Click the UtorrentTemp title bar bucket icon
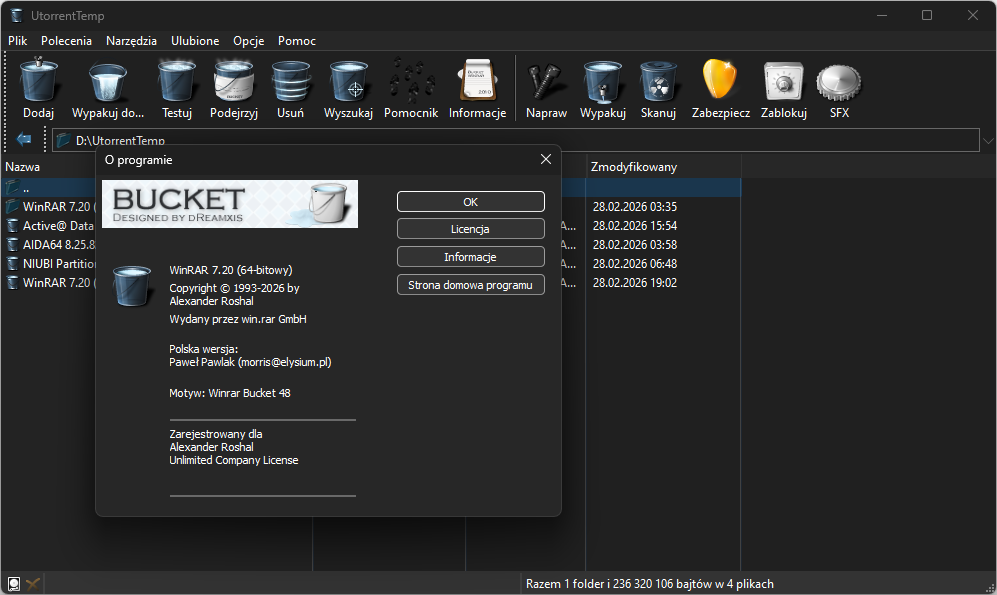 click(17, 15)
